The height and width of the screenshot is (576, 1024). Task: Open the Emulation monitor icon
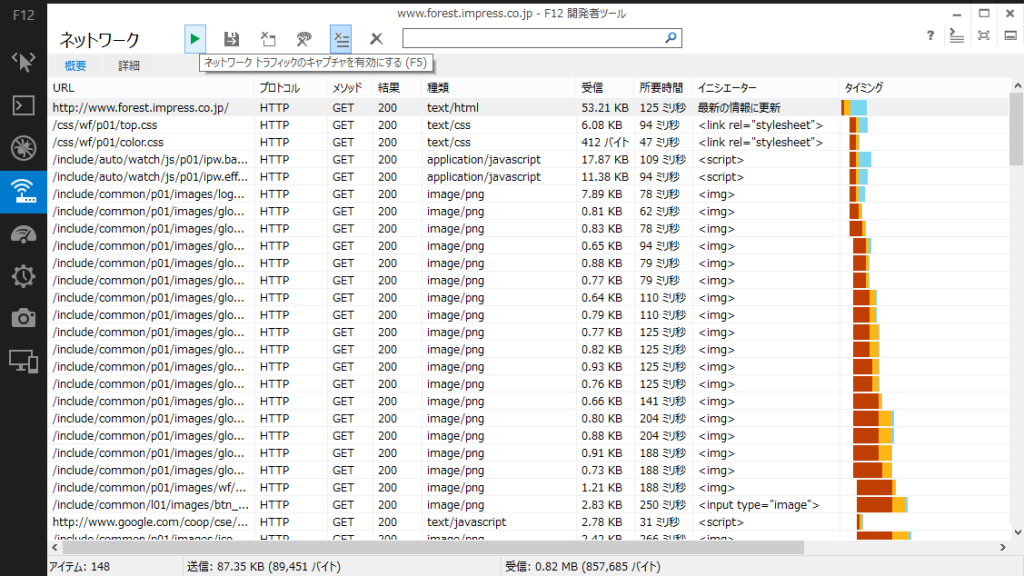click(x=24, y=361)
